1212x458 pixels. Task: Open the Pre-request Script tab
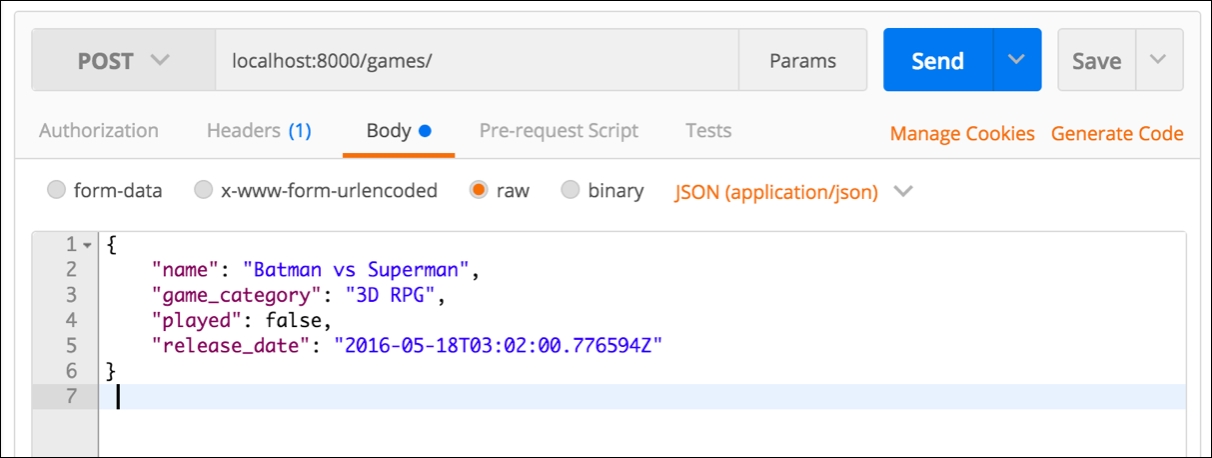558,131
